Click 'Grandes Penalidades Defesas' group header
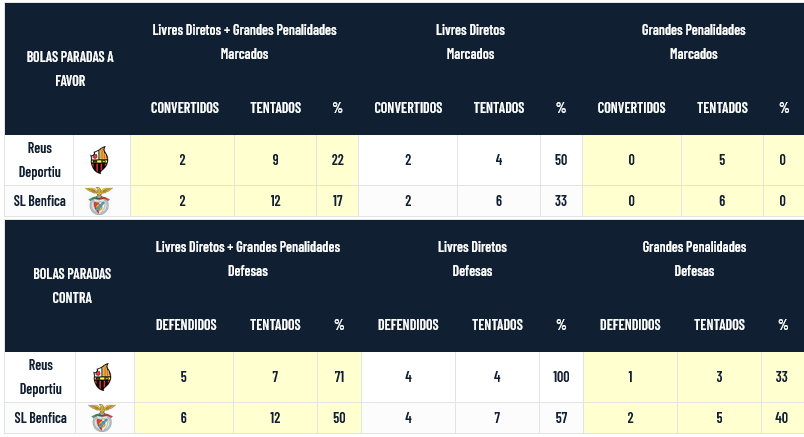Screen dimensions: 804x437 click(694, 259)
